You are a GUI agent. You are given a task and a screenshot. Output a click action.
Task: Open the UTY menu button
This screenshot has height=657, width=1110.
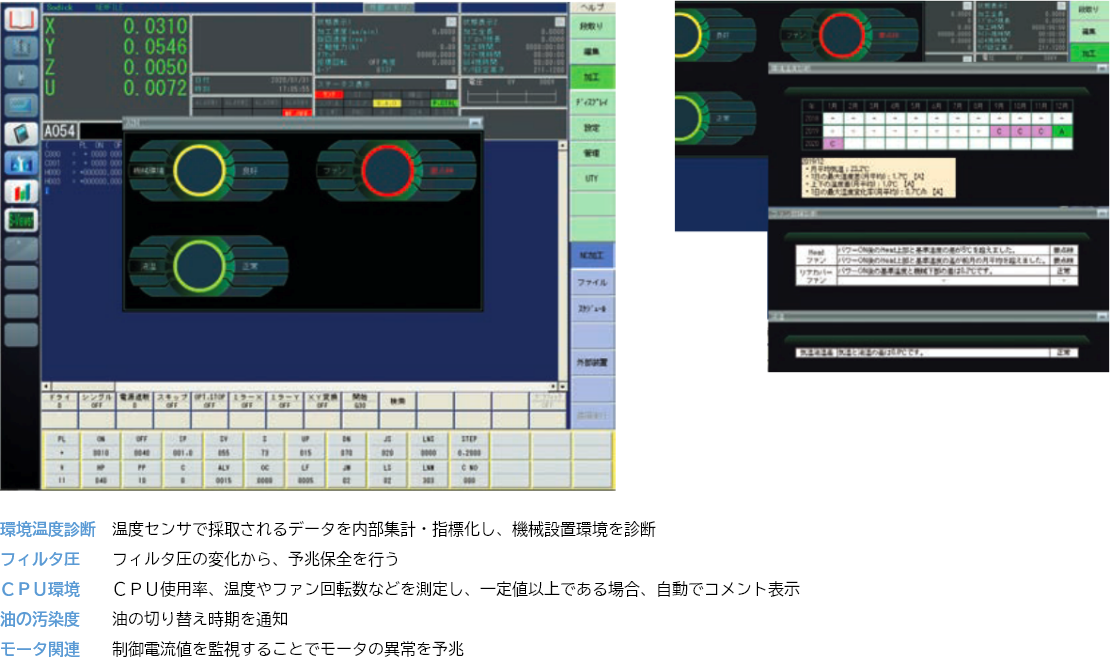coord(592,178)
